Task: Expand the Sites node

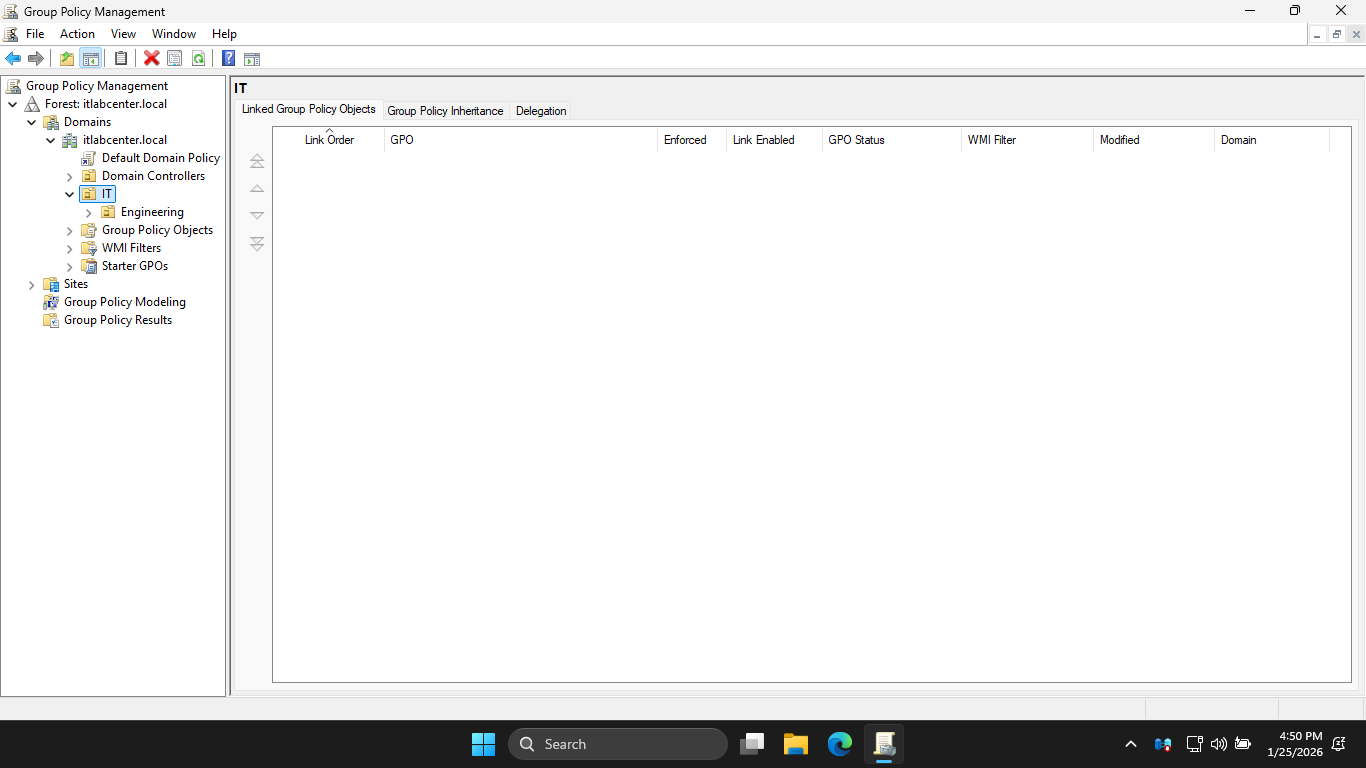Action: (32, 285)
